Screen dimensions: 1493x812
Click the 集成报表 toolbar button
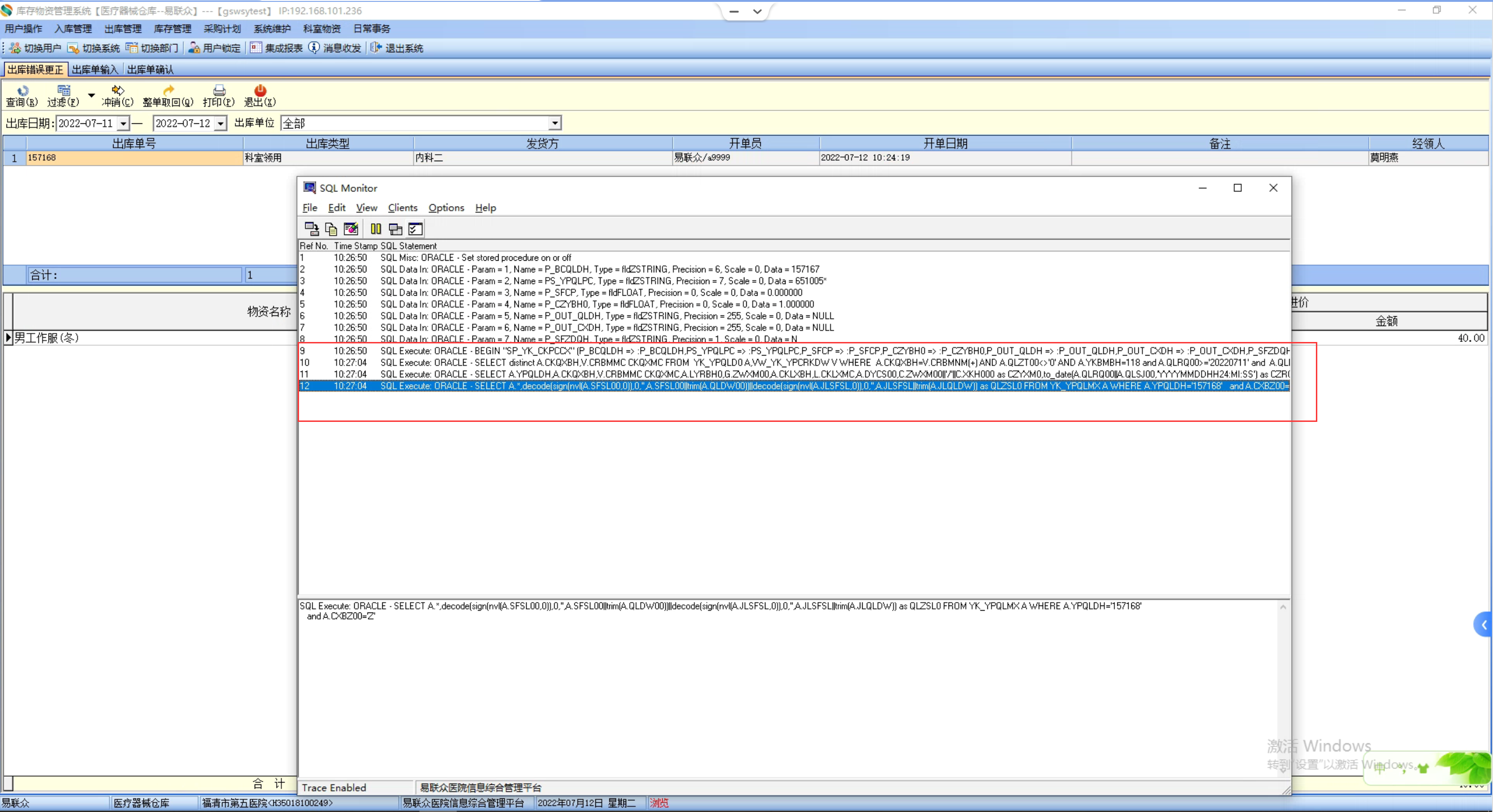277,48
